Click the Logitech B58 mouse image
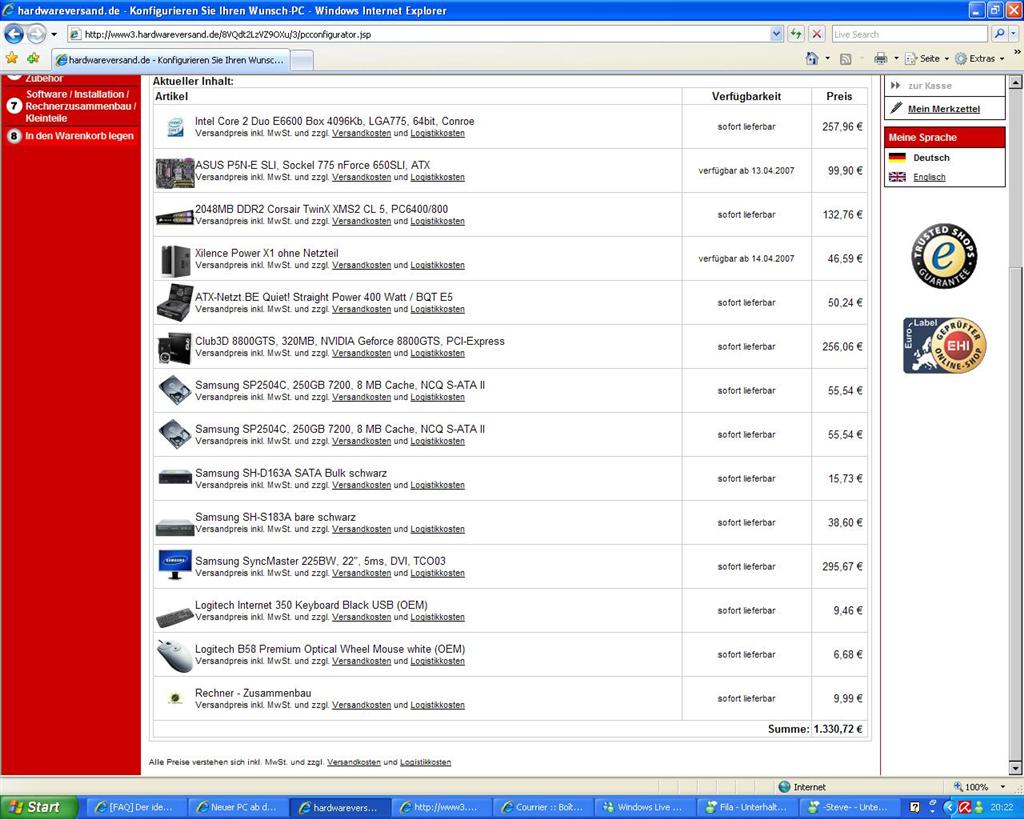 point(175,656)
